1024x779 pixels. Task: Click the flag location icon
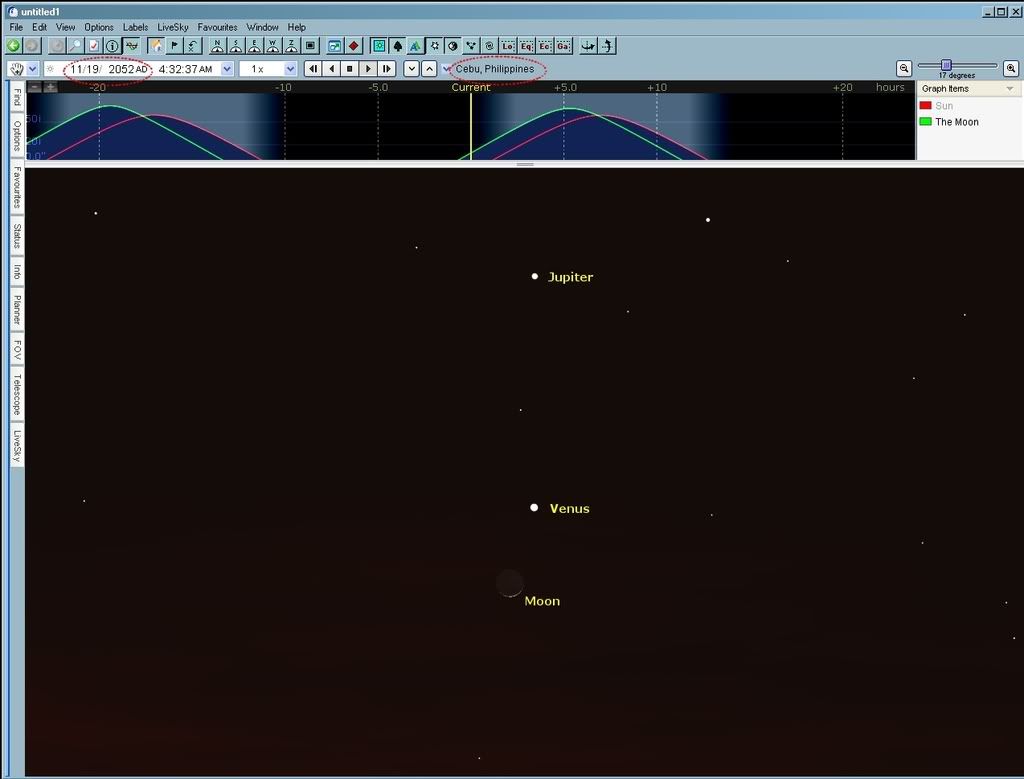pos(174,46)
